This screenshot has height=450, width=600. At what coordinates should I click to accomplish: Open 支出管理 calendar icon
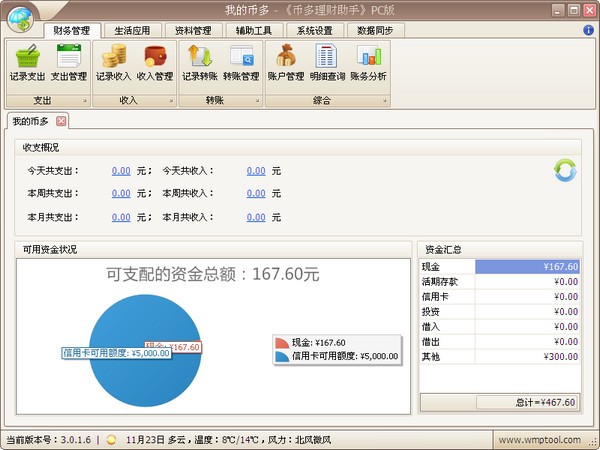point(69,63)
